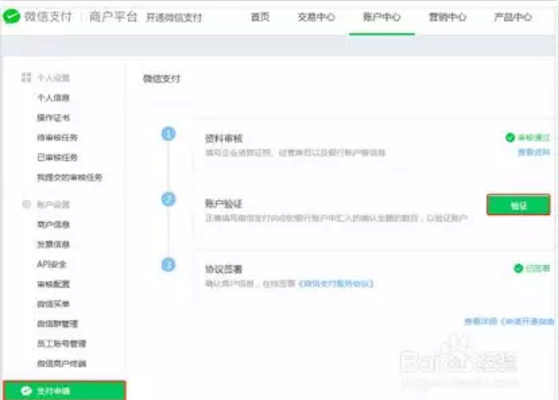Open 操作证书 in the sidebar
559x400 pixels.
pyautogui.click(x=53, y=117)
